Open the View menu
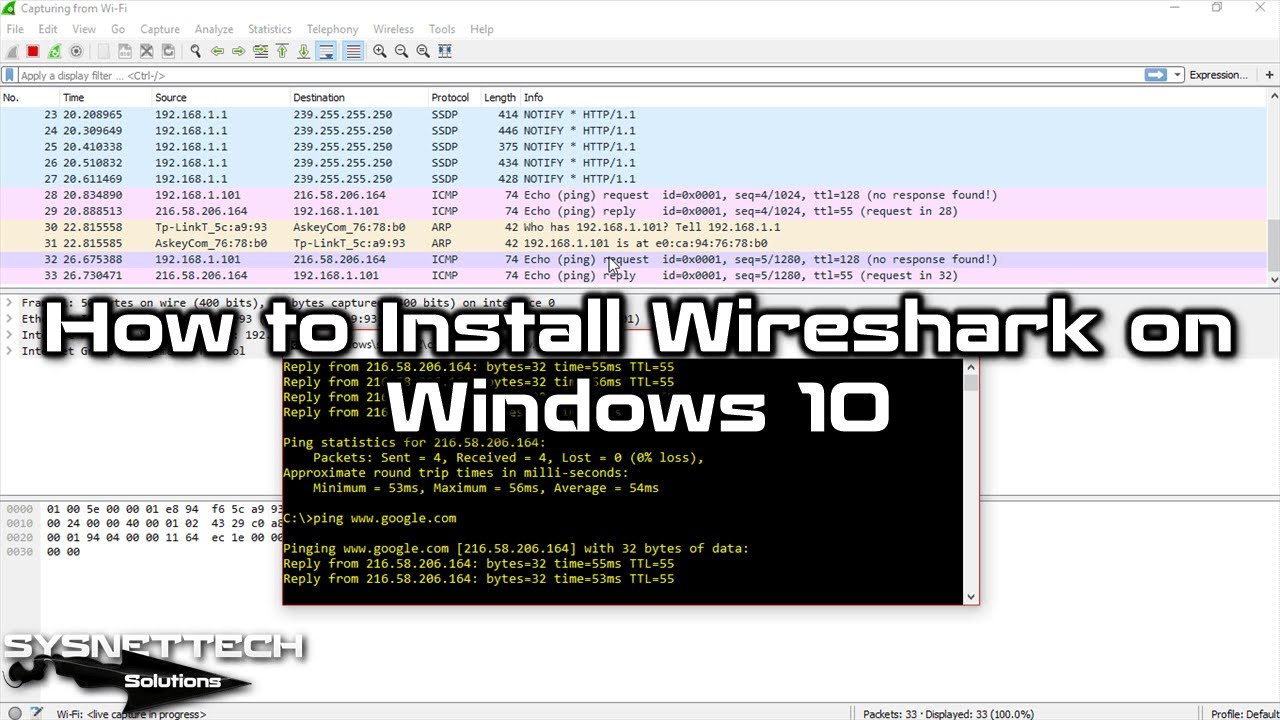Image resolution: width=1280 pixels, height=720 pixels. (x=84, y=29)
